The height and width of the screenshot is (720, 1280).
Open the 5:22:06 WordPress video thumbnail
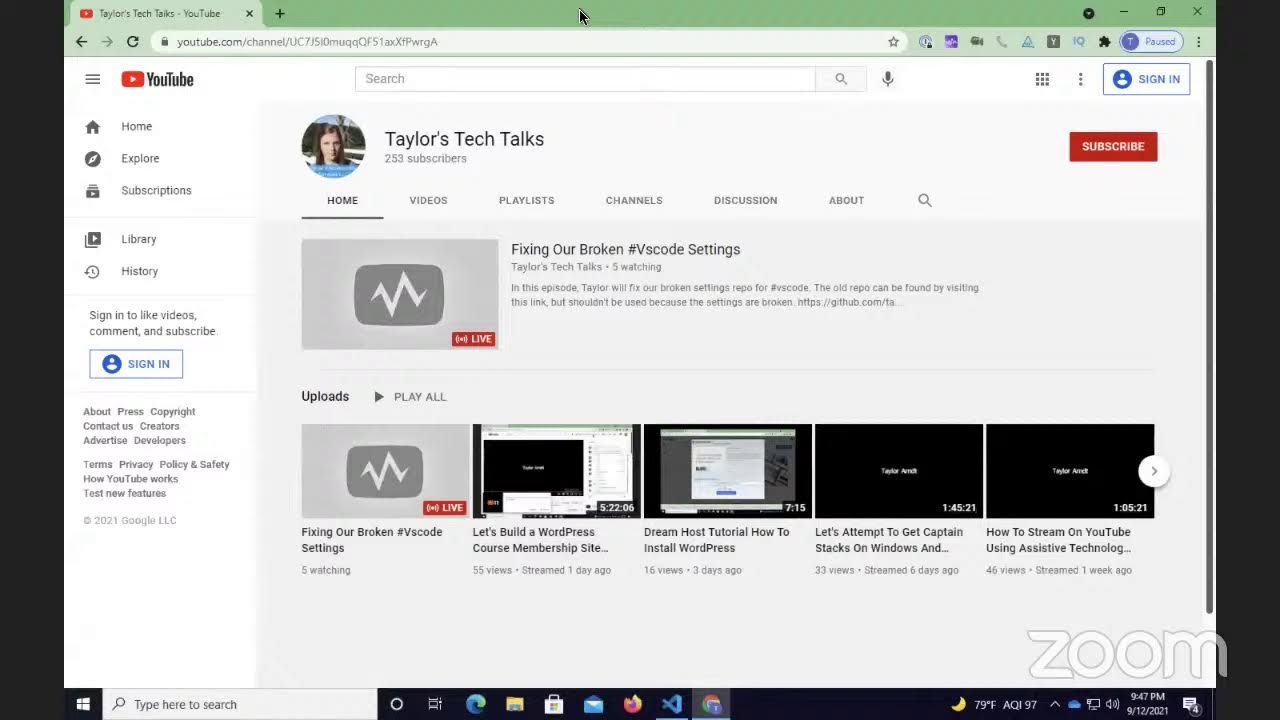pos(557,471)
